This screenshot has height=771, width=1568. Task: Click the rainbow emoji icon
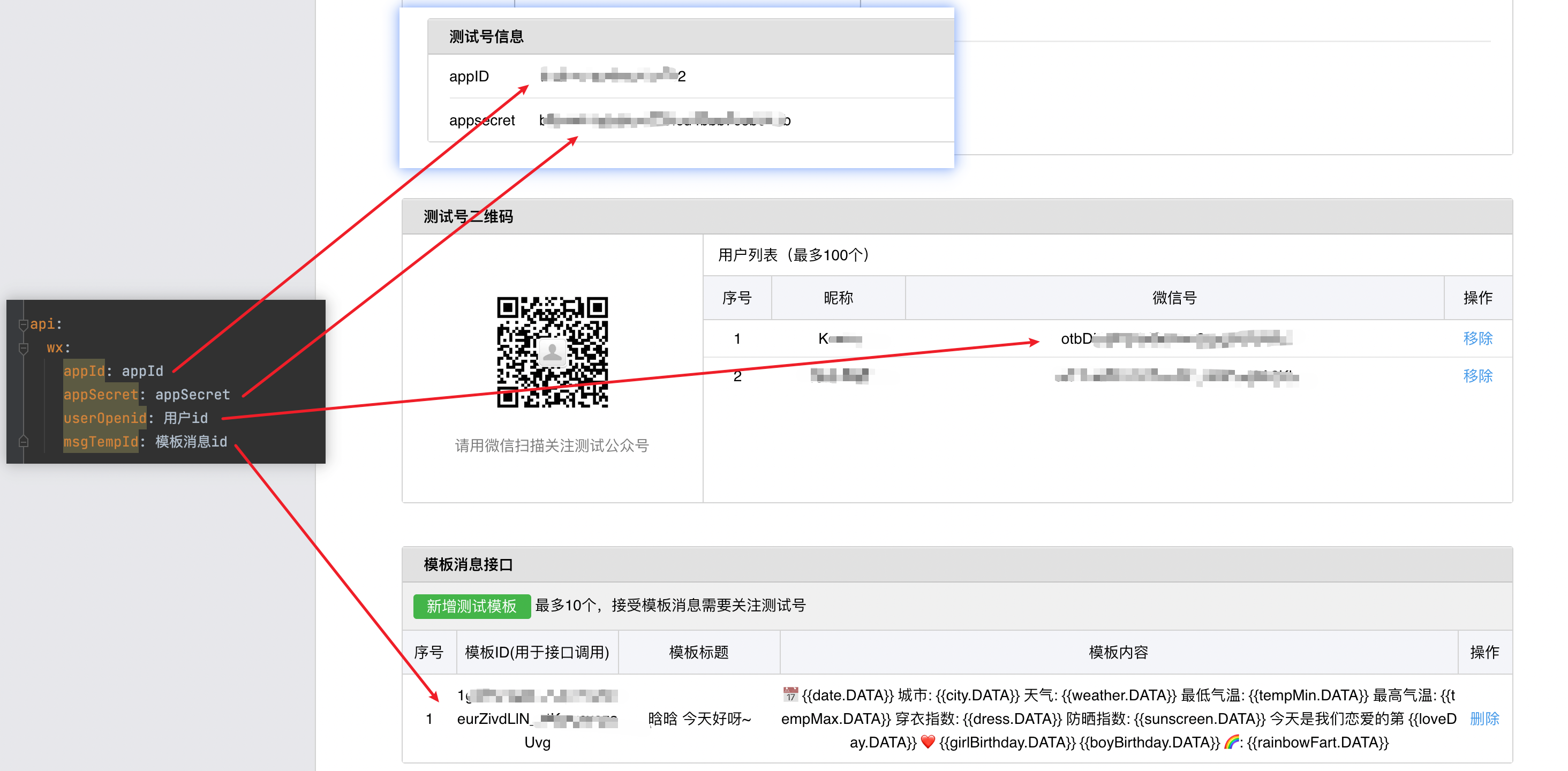point(1231,742)
